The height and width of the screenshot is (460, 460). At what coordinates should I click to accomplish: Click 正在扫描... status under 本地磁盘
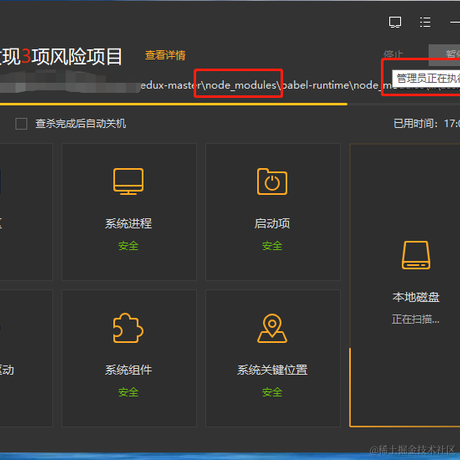416,319
